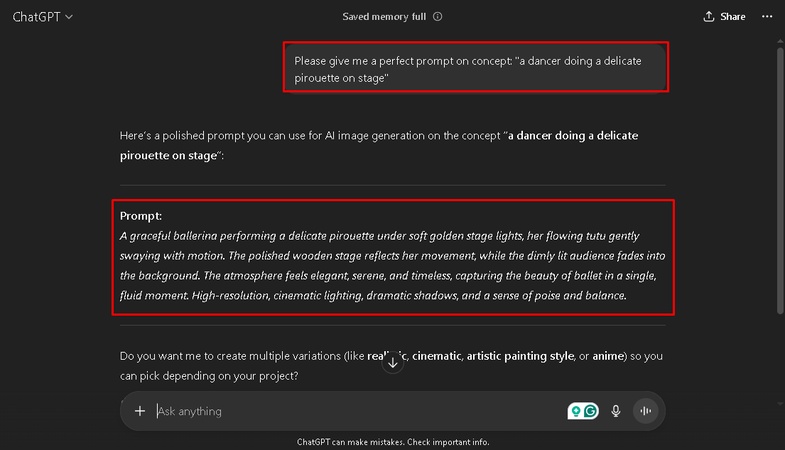Click the scrollbar up arrow

(780, 41)
